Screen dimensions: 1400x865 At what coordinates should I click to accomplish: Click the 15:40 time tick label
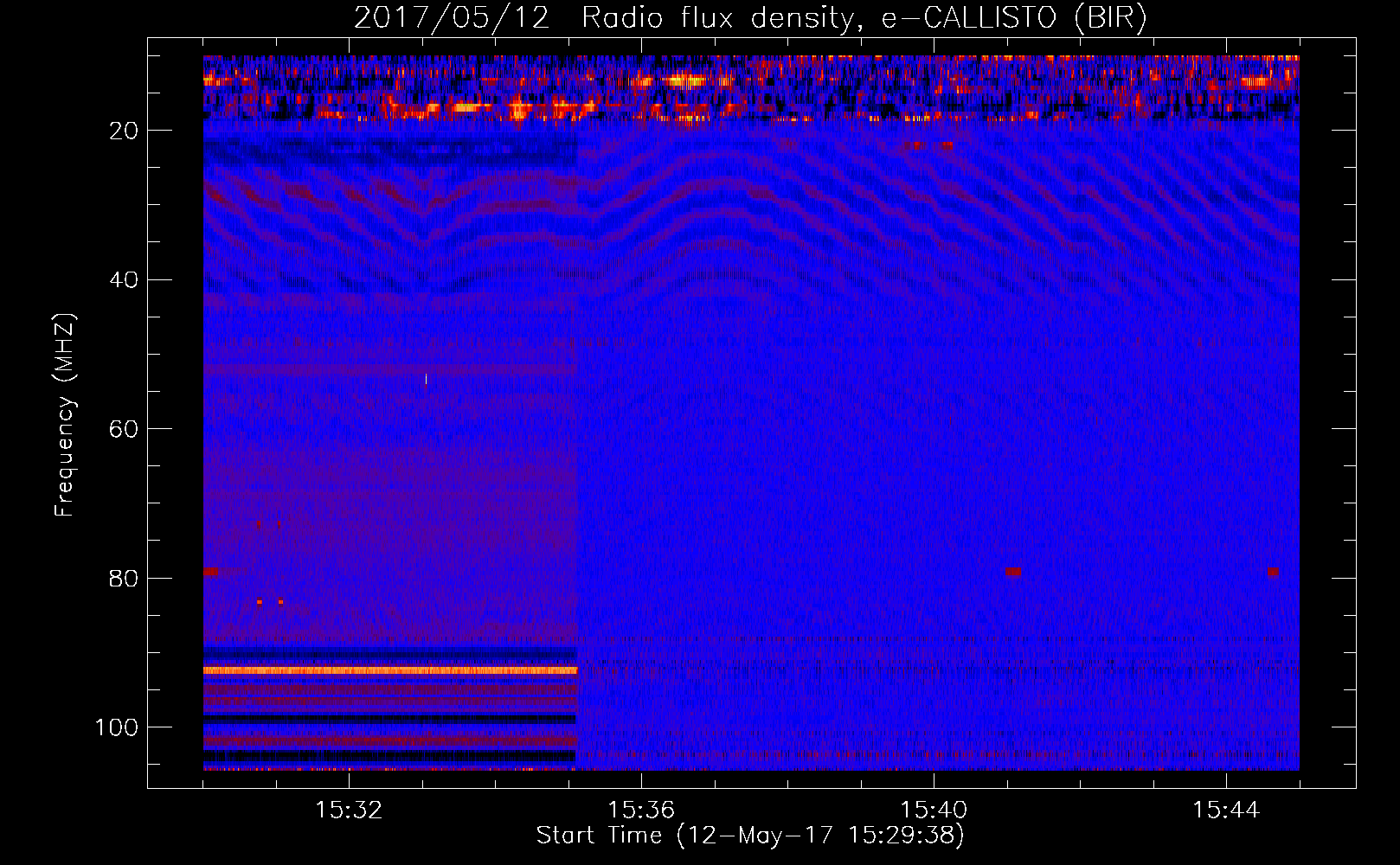coord(934,810)
